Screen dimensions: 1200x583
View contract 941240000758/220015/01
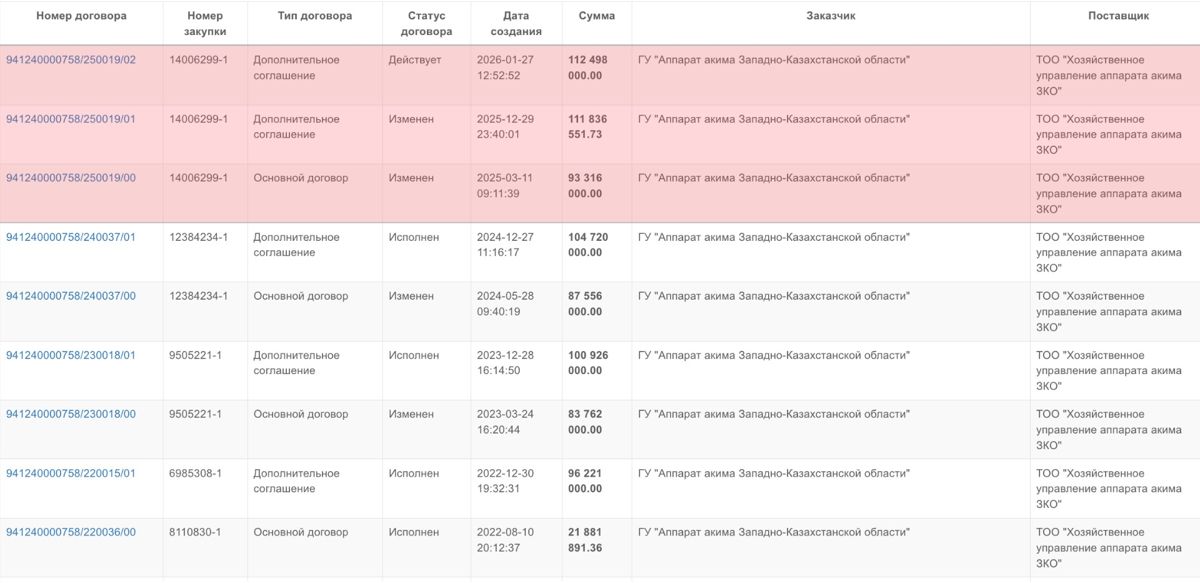(x=71, y=473)
